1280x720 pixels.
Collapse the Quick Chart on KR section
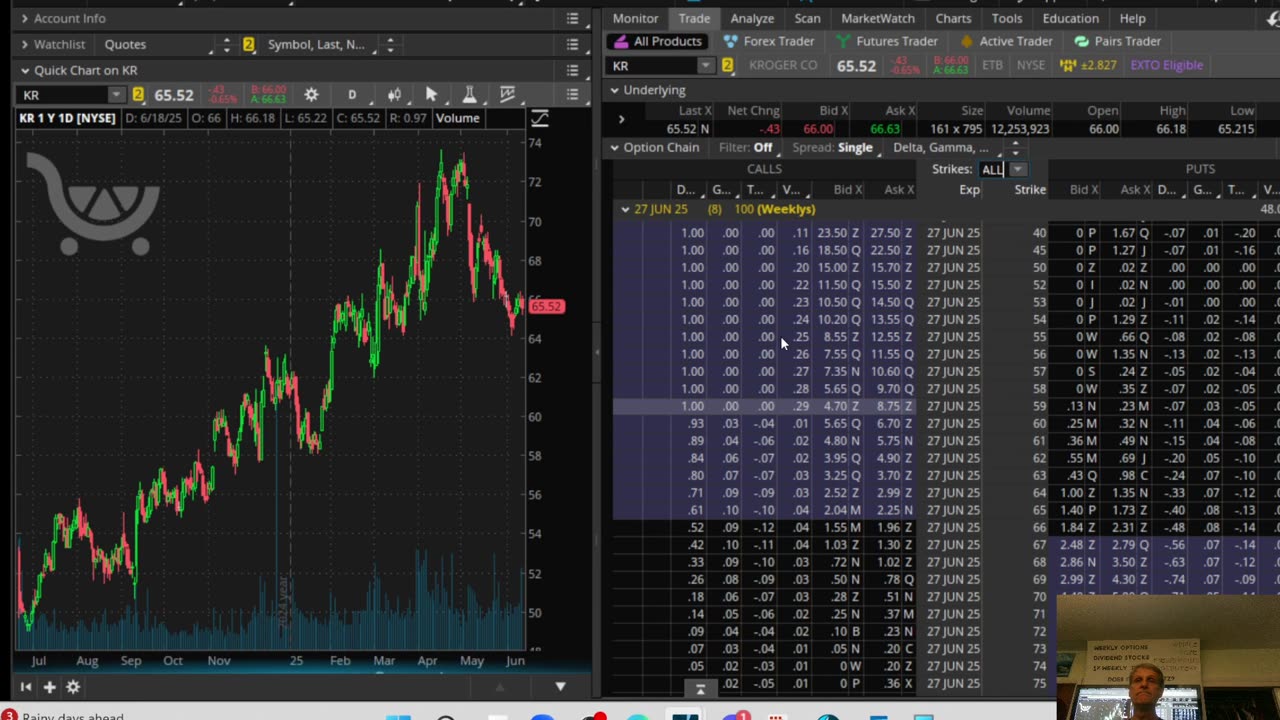tap(24, 70)
